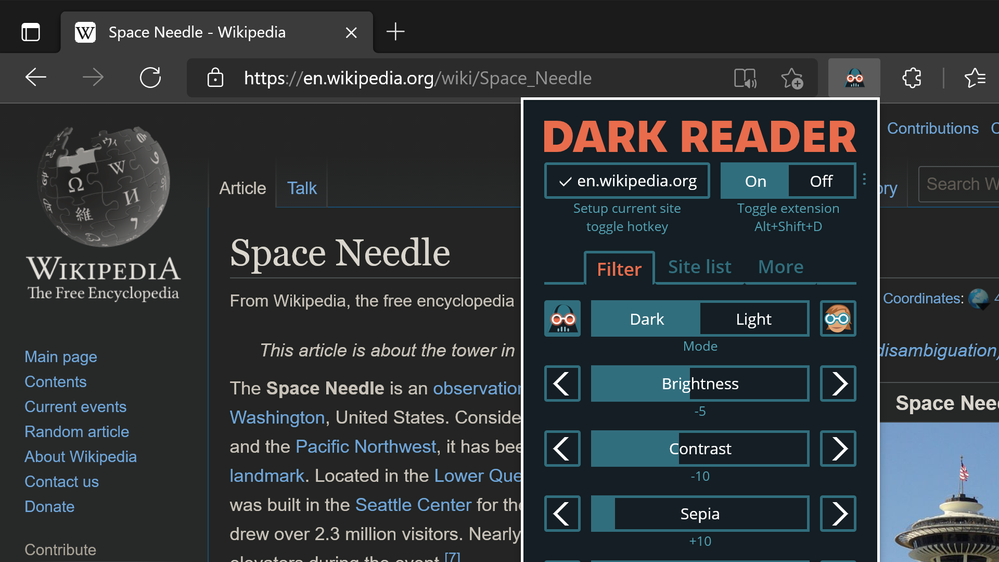Select Light mode
999x562 pixels.
[754, 319]
